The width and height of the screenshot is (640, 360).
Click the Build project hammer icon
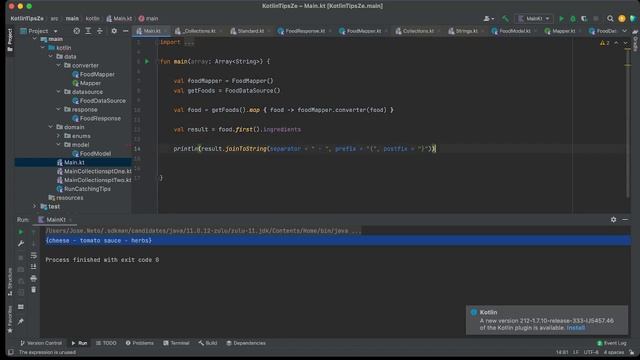[505, 18]
